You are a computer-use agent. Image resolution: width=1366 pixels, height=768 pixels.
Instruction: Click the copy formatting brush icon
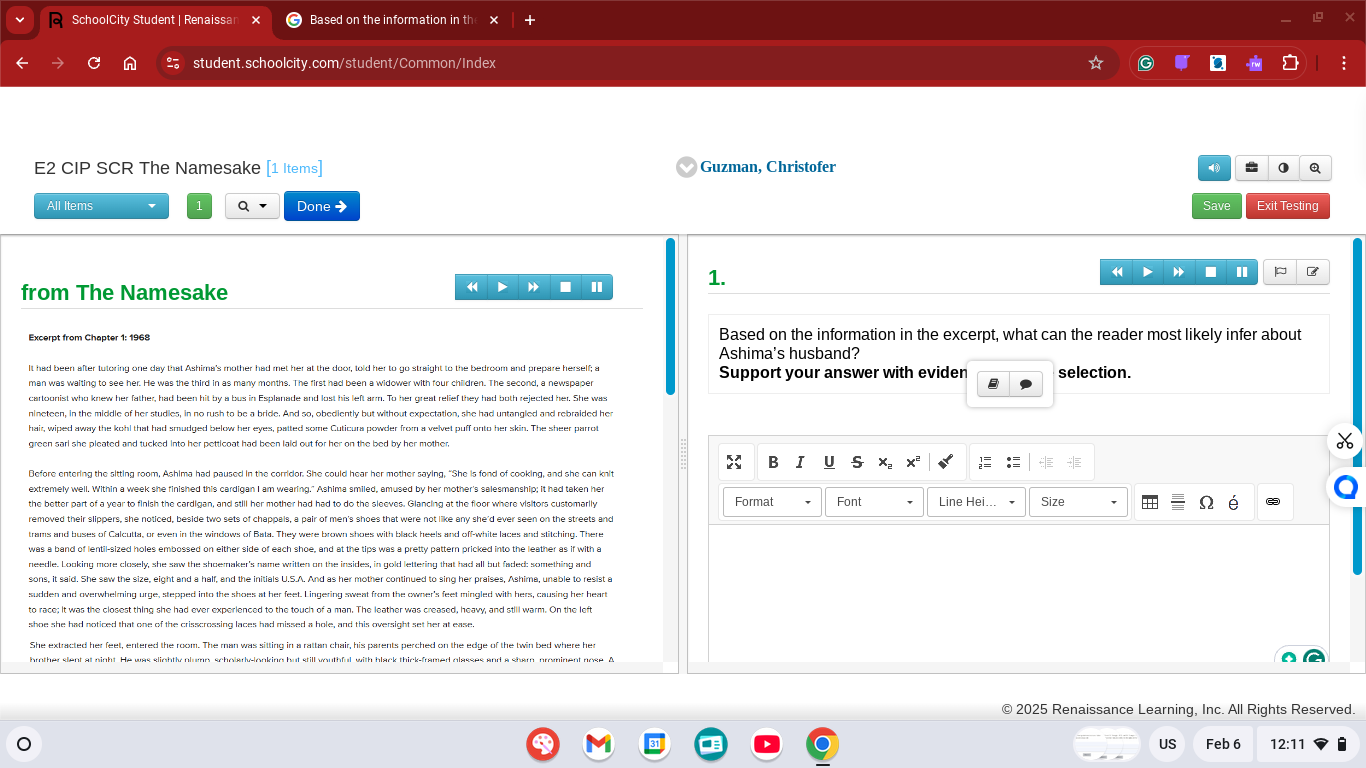coord(946,462)
